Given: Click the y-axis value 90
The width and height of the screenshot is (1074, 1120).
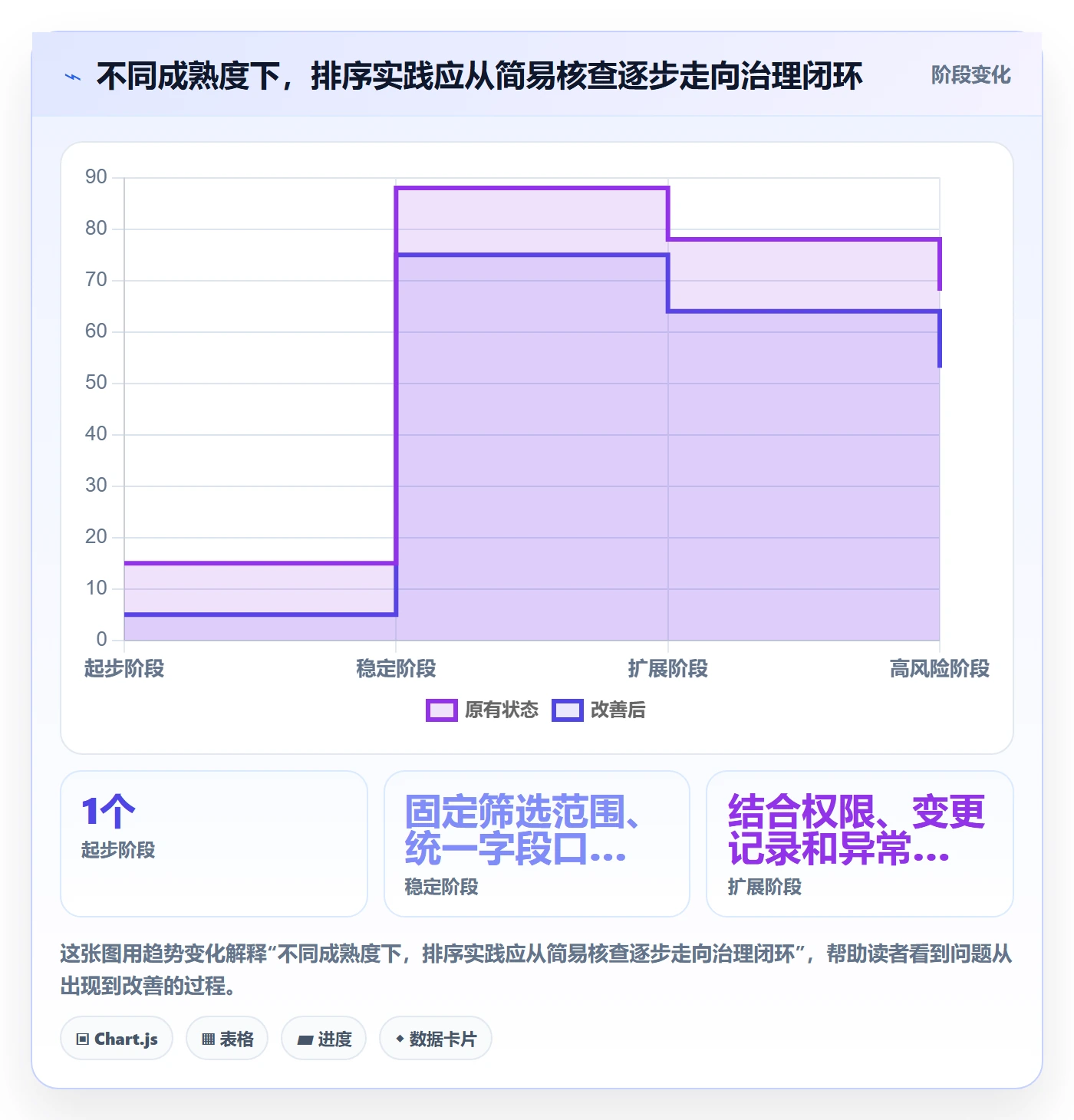Looking at the screenshot, I should 96,177.
